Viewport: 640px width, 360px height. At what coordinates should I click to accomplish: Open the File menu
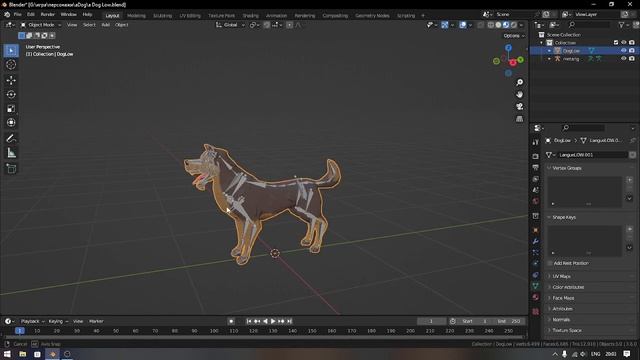point(18,14)
